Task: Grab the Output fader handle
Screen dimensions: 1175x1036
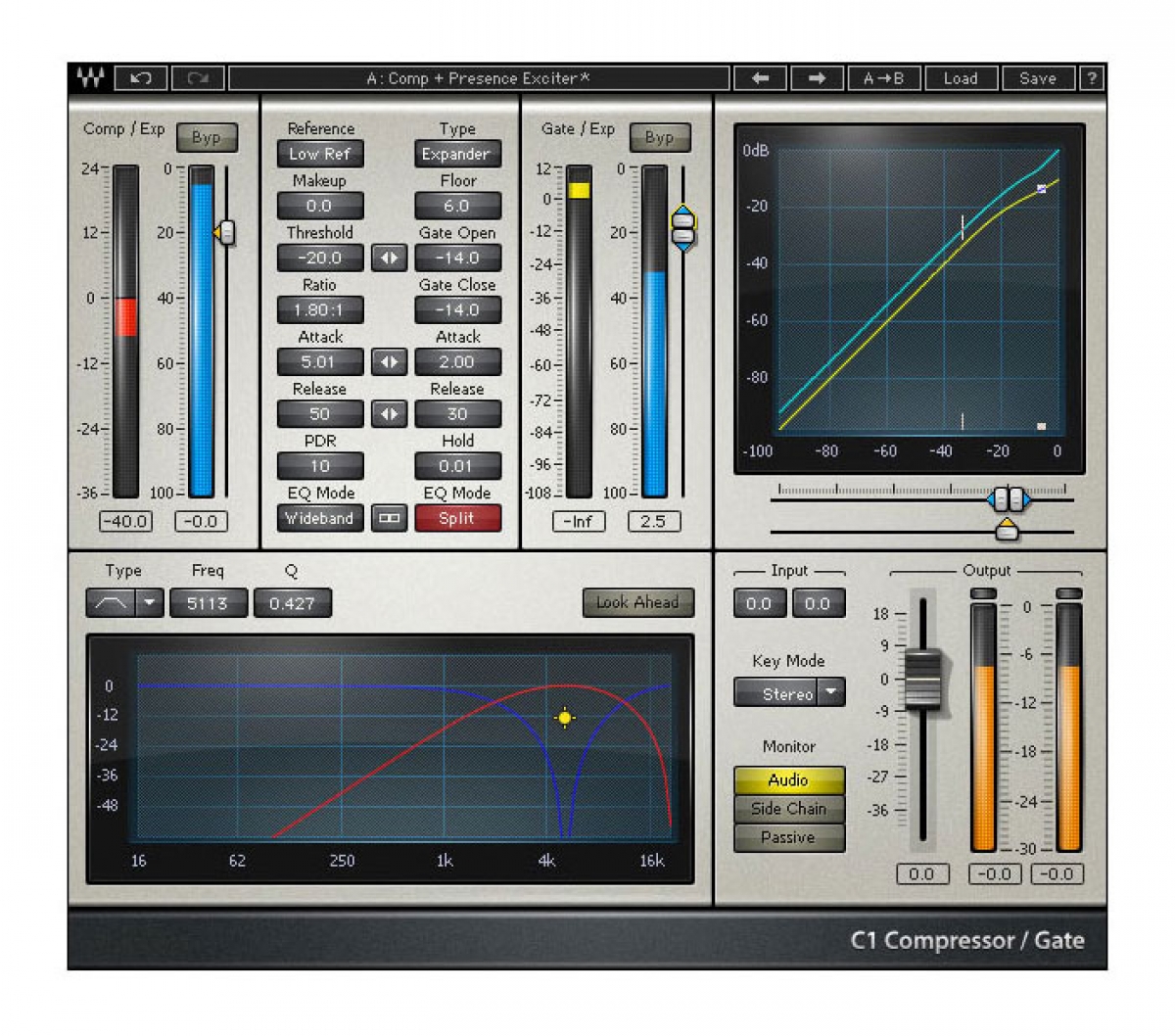Action: (x=922, y=679)
